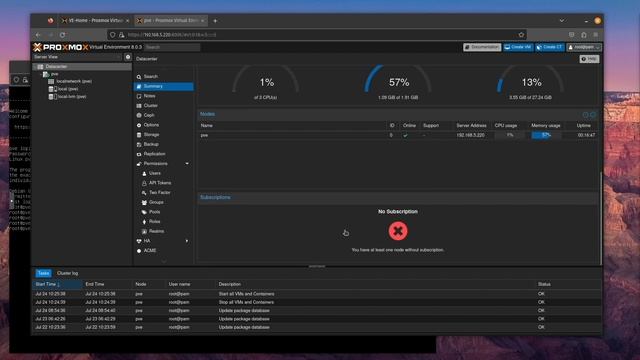The image size is (640, 360).
Task: Switch to the Tasks tab
Action: pyautogui.click(x=43, y=273)
